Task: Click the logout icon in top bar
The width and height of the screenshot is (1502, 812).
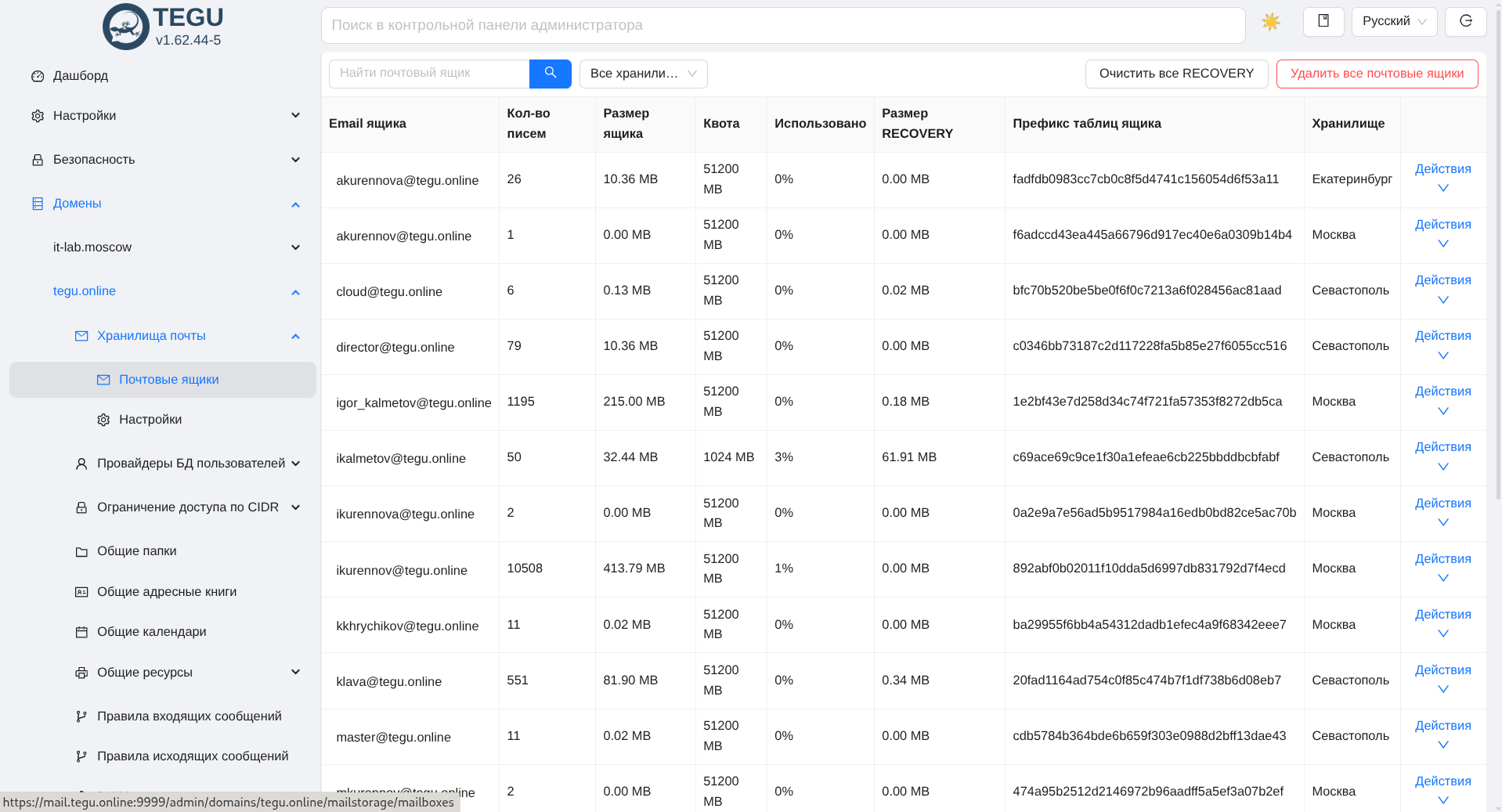Action: [x=1465, y=21]
